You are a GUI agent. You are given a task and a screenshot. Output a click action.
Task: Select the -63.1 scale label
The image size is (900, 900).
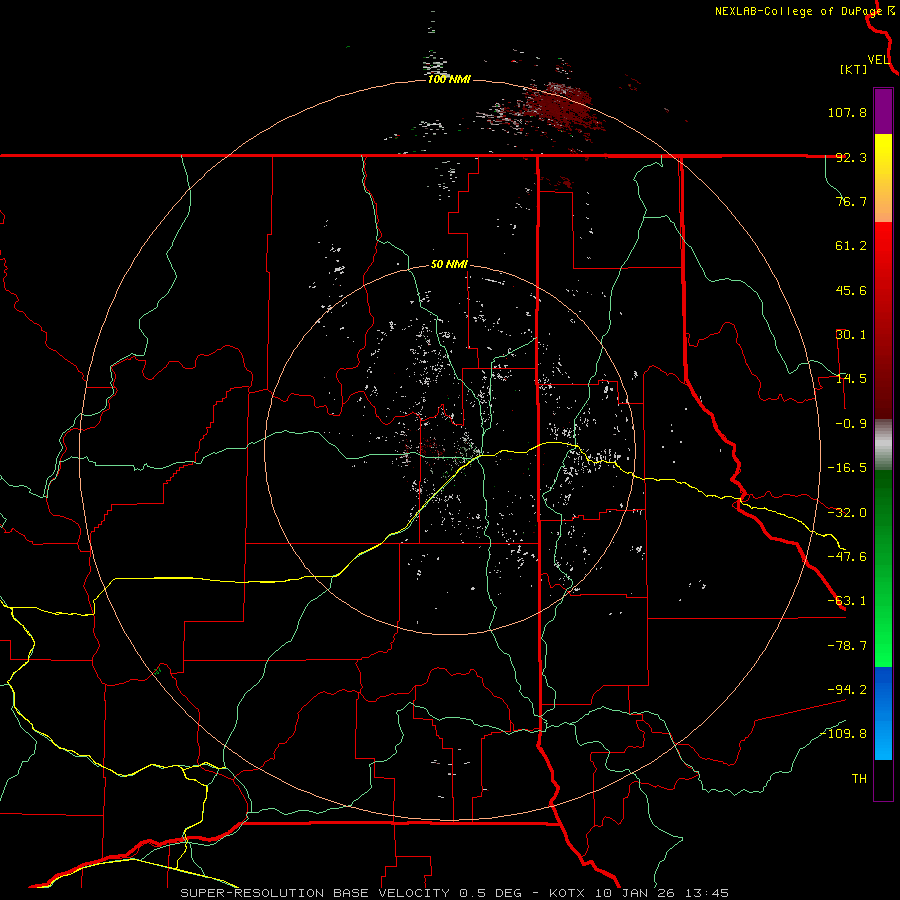coord(847,601)
